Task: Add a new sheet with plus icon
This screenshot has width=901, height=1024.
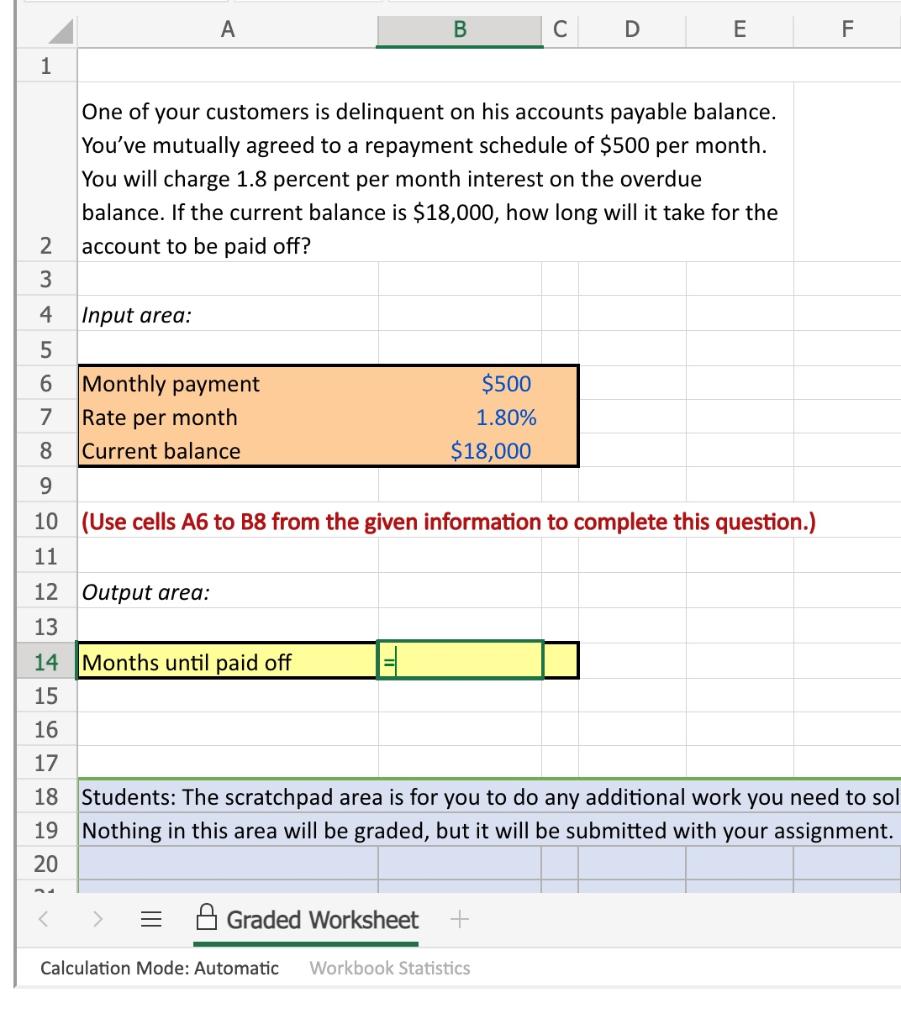Action: click(x=460, y=920)
